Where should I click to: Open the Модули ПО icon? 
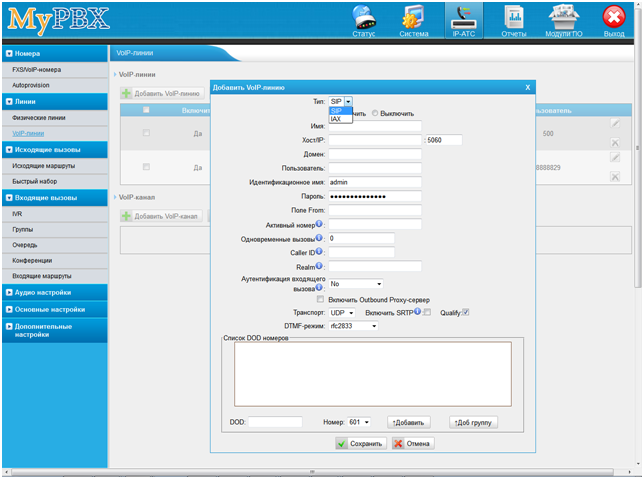click(564, 21)
